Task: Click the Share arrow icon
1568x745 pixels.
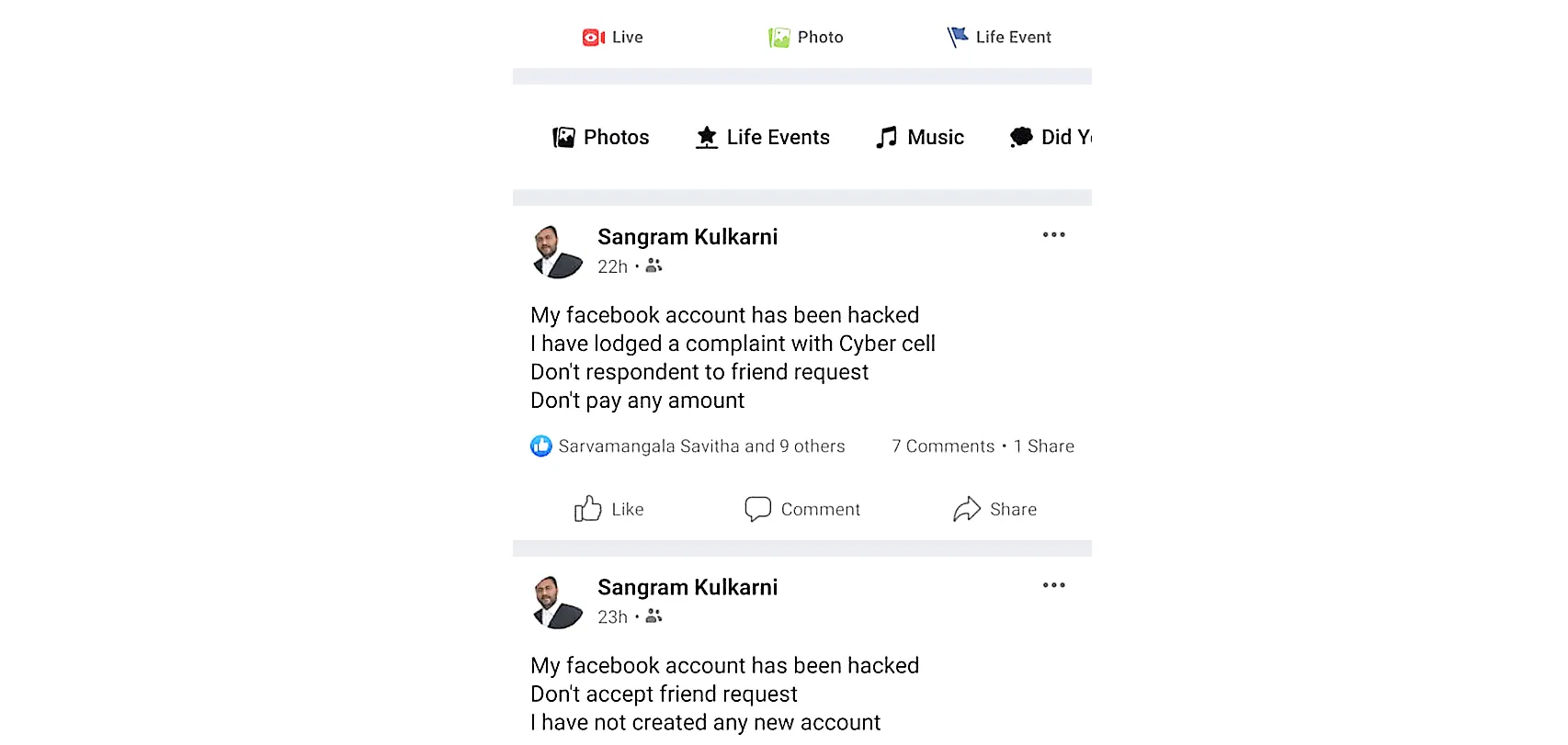Action: (x=967, y=509)
